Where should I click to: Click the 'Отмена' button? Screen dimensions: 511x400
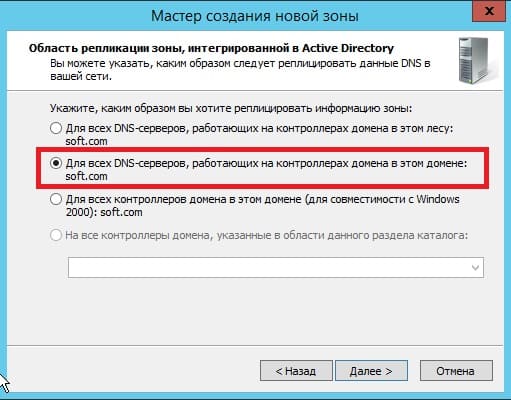456,371
